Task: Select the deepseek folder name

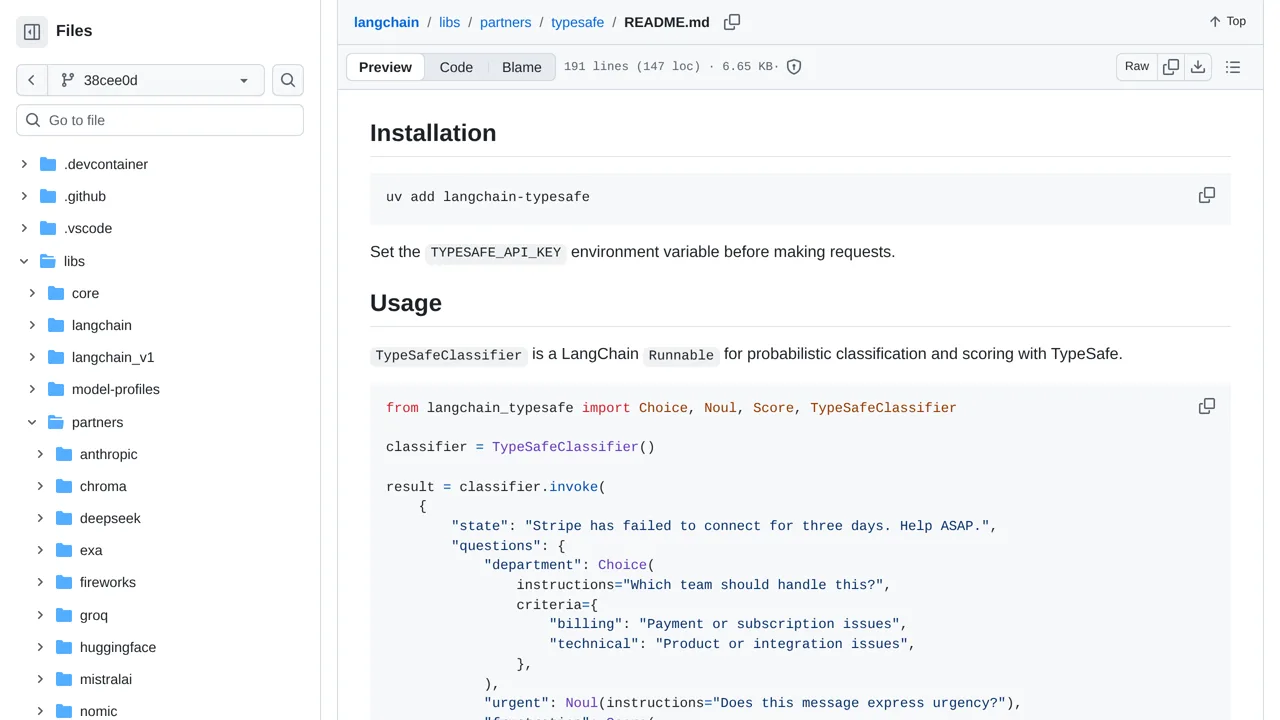Action: coord(110,518)
